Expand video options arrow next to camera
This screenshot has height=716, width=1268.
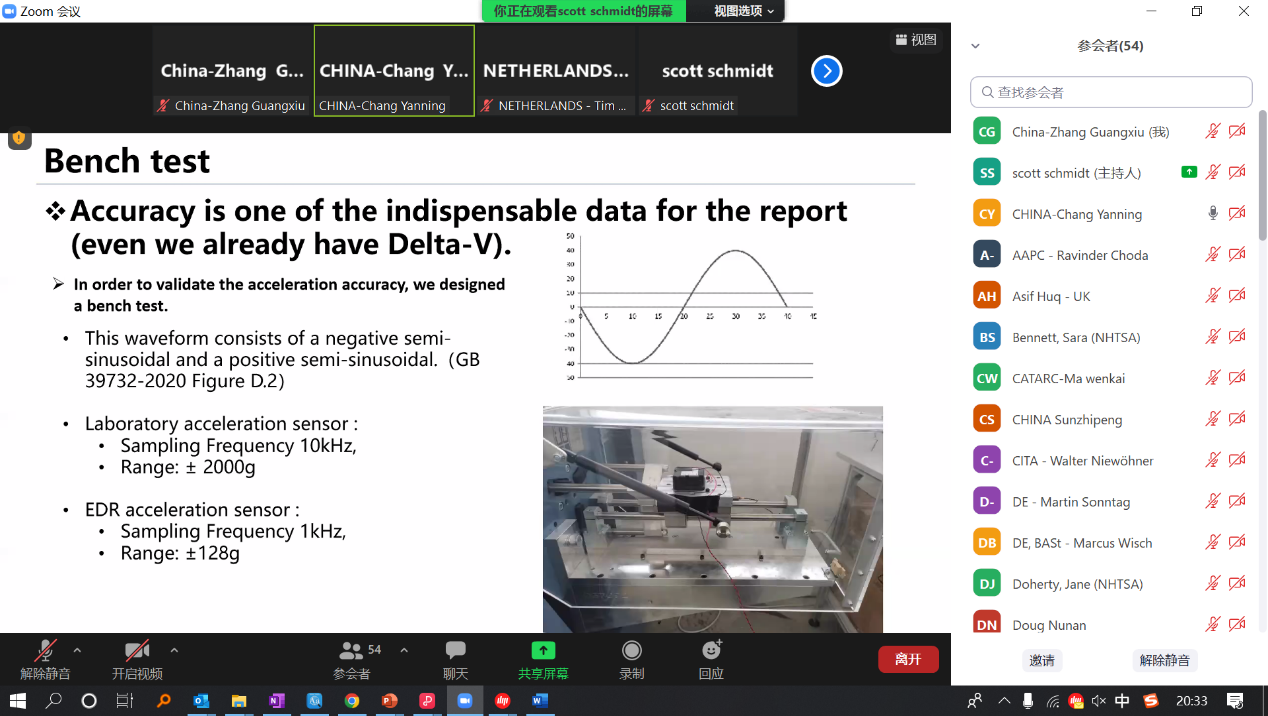(174, 650)
